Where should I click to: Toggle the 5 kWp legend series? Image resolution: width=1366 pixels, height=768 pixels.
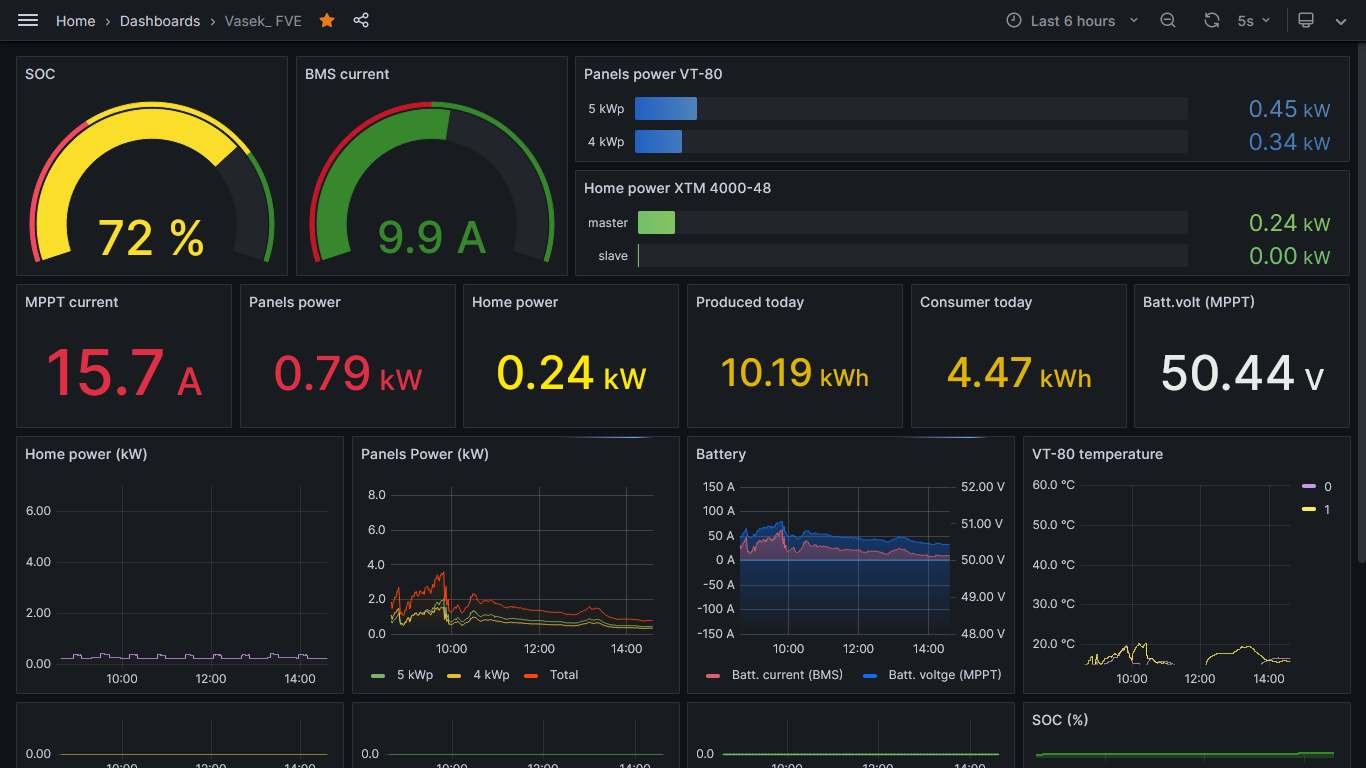tap(414, 675)
